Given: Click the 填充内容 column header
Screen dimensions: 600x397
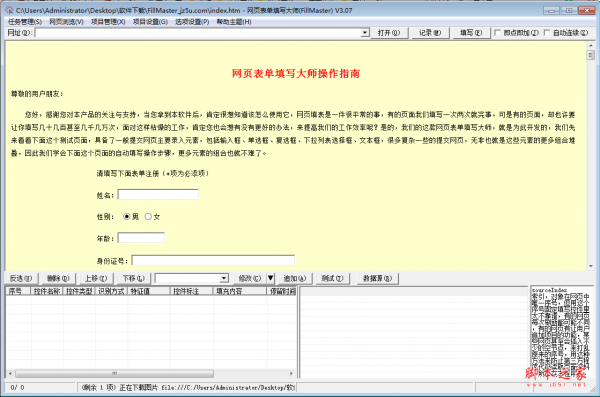Looking at the screenshot, I should [240, 291].
